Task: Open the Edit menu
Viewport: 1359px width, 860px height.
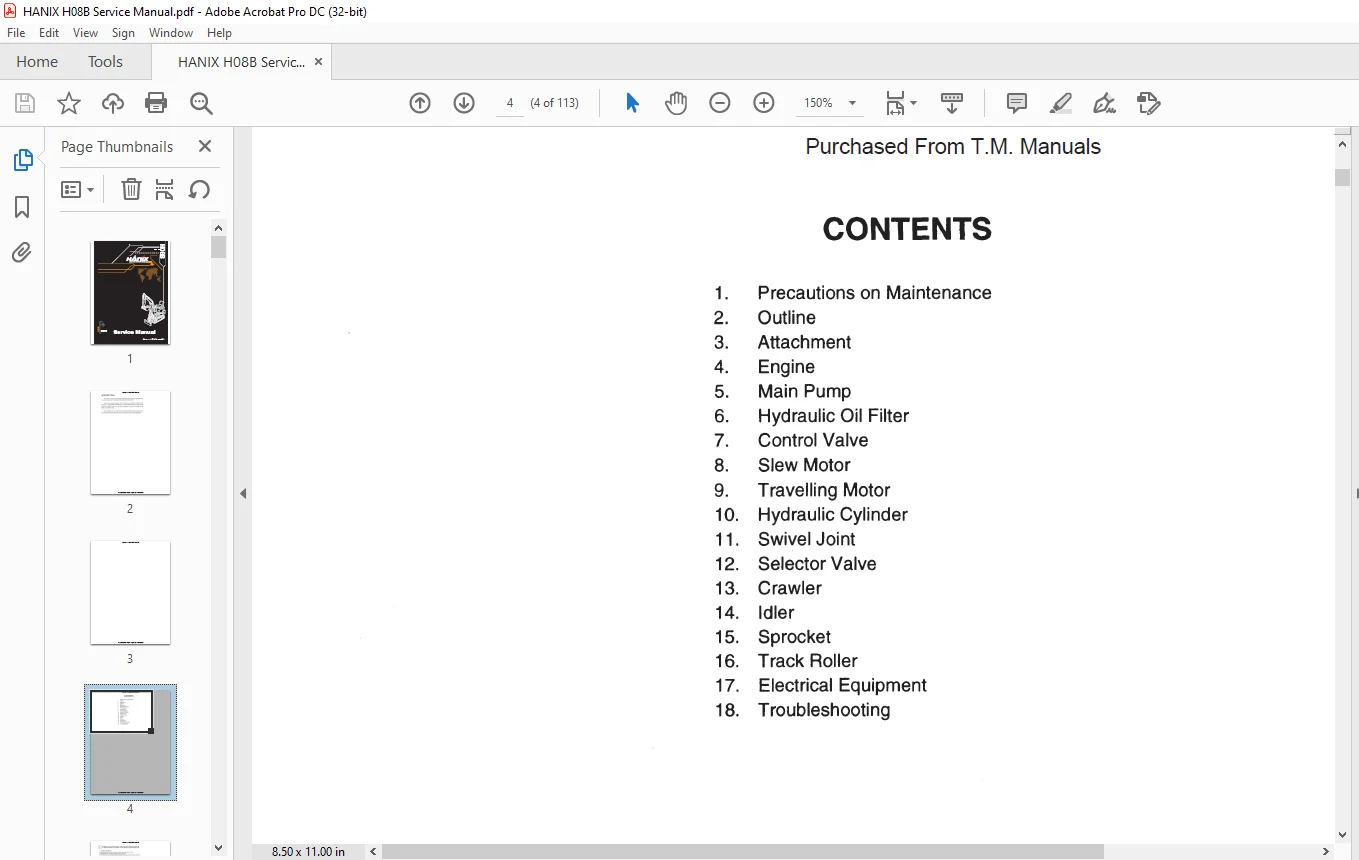Action: click(x=49, y=33)
